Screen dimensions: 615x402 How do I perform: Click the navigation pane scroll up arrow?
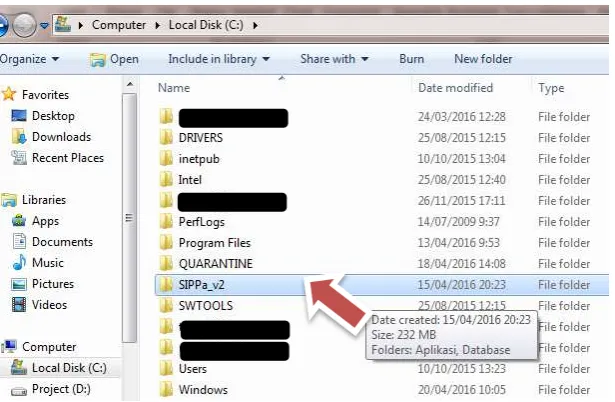click(130, 84)
